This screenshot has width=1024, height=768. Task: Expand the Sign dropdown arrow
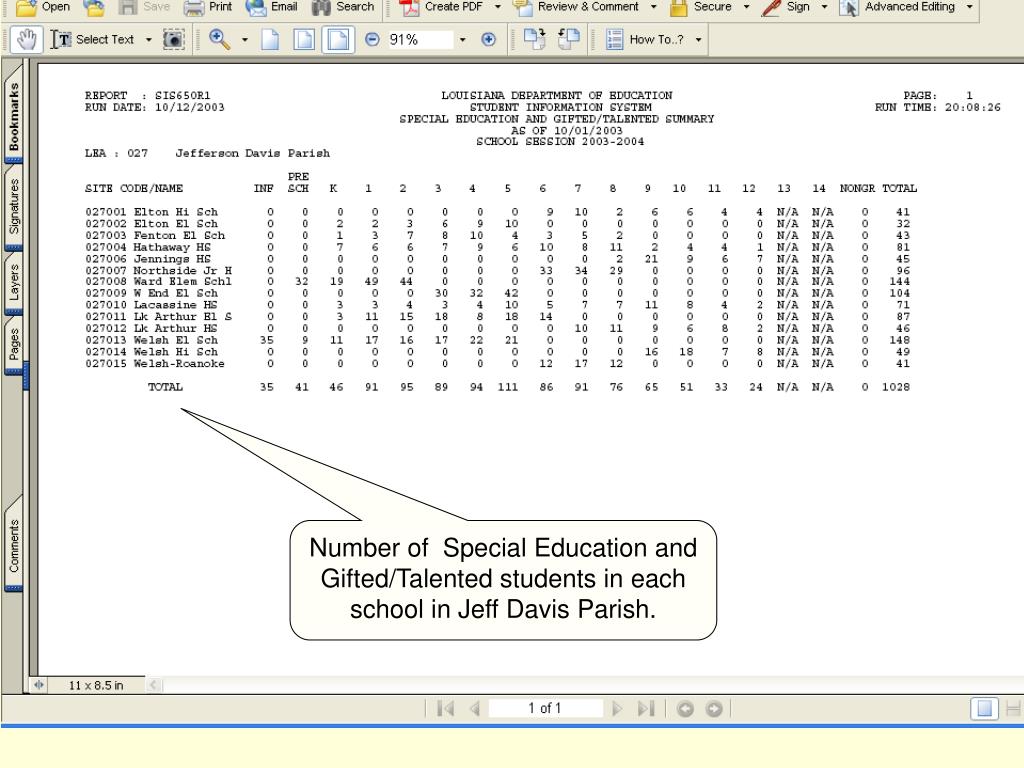824,7
